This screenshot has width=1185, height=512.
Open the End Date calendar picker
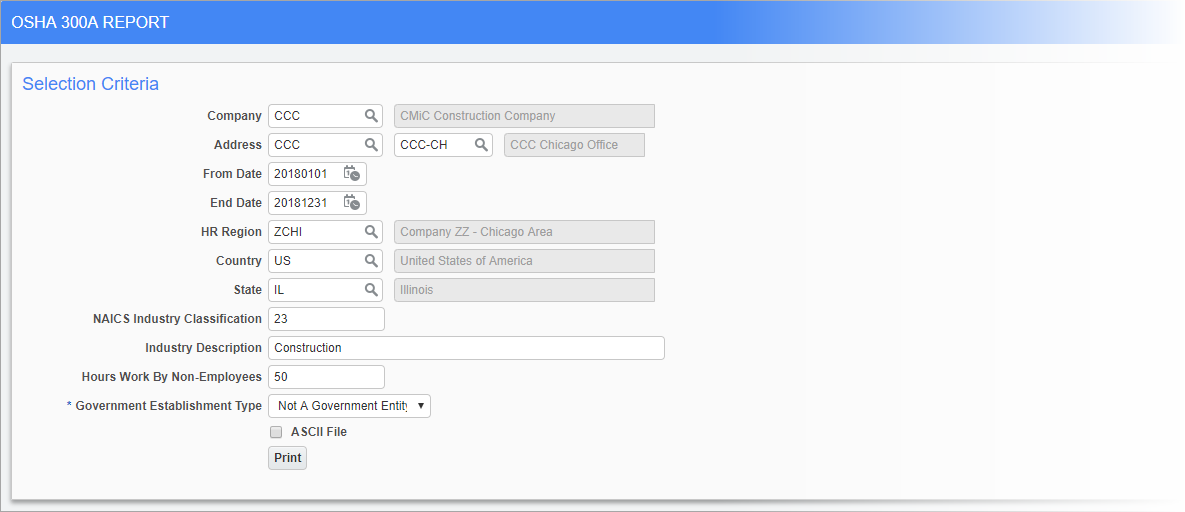[x=351, y=203]
